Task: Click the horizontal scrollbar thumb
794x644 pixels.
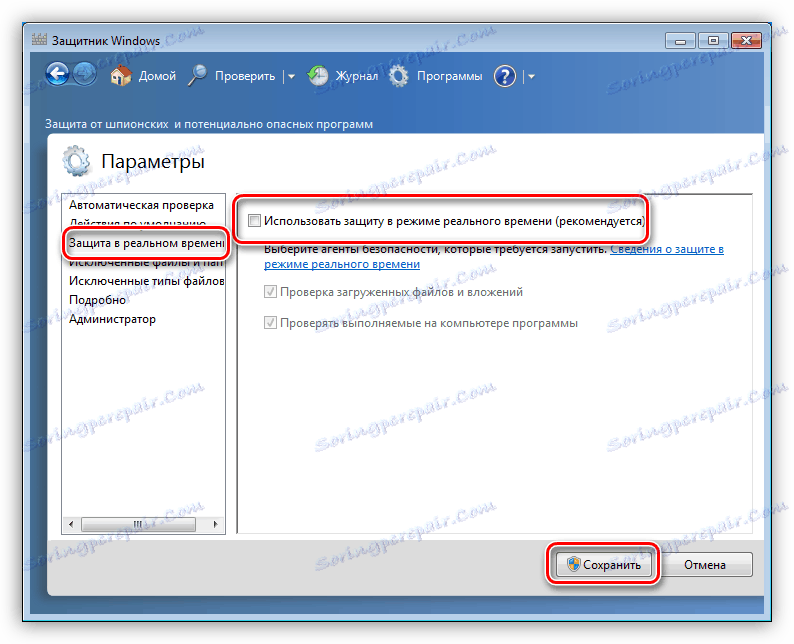Action: 138,524
